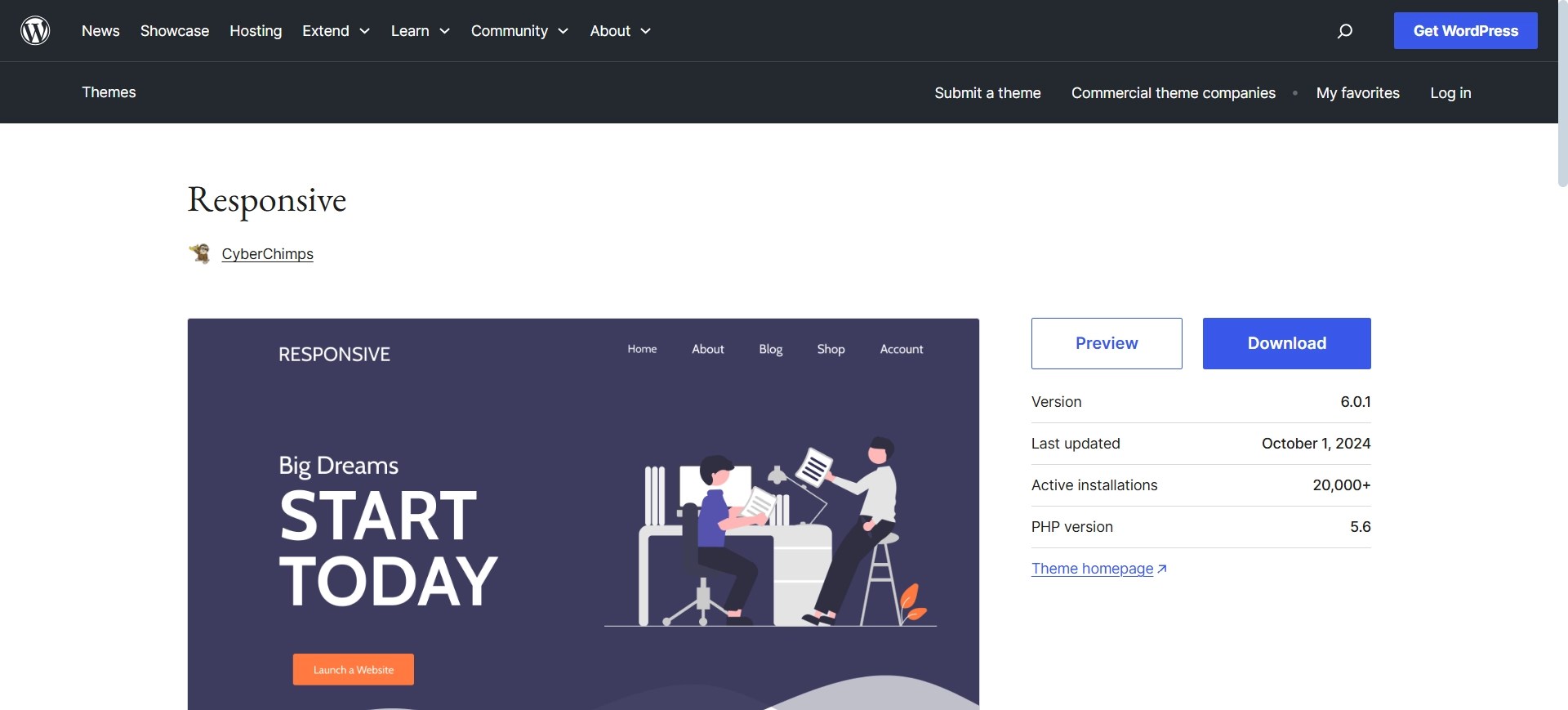Viewport: 1568px width, 710px height.
Task: Open Commercial theme companies link
Action: tap(1173, 93)
